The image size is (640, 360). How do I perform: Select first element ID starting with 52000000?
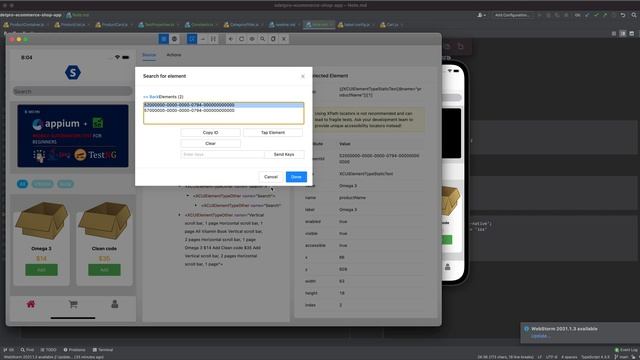[x=223, y=105]
